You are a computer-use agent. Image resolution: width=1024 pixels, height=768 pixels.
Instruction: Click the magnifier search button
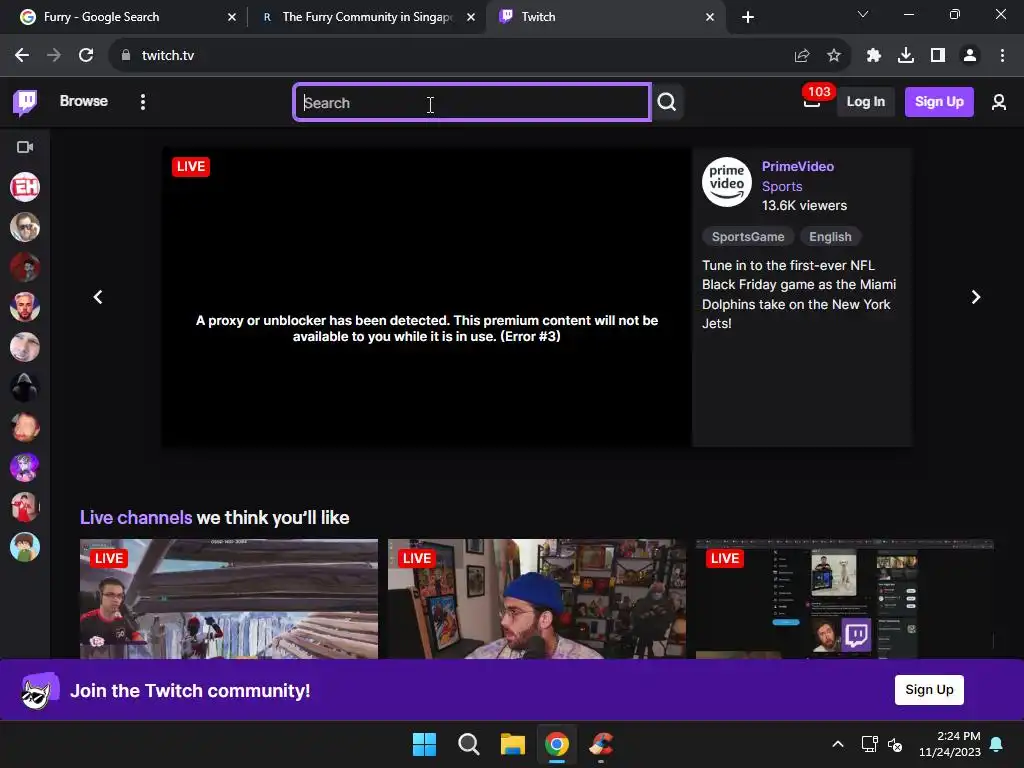pyautogui.click(x=667, y=102)
